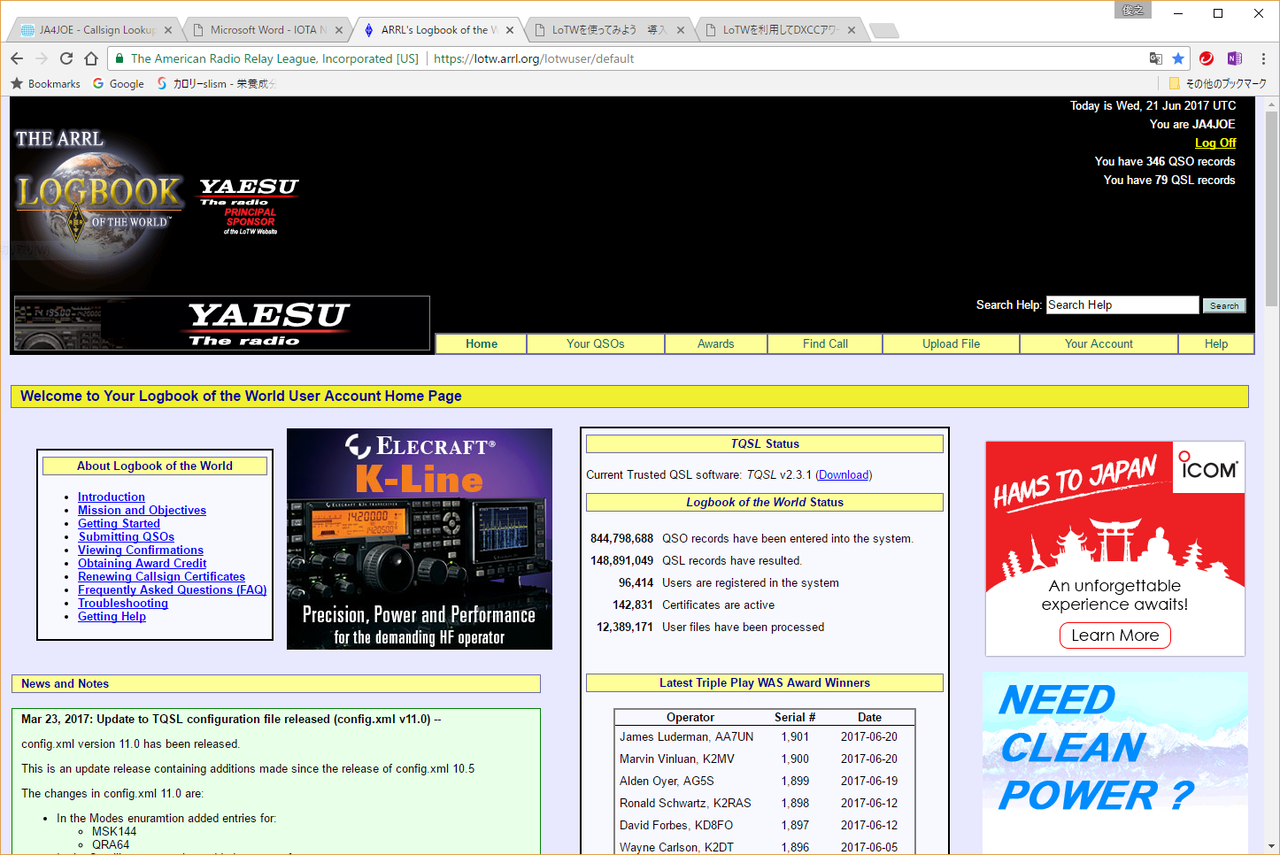Image resolution: width=1280 pixels, height=855 pixels.
Task: Open the Introduction link
Action: pyautogui.click(x=111, y=497)
